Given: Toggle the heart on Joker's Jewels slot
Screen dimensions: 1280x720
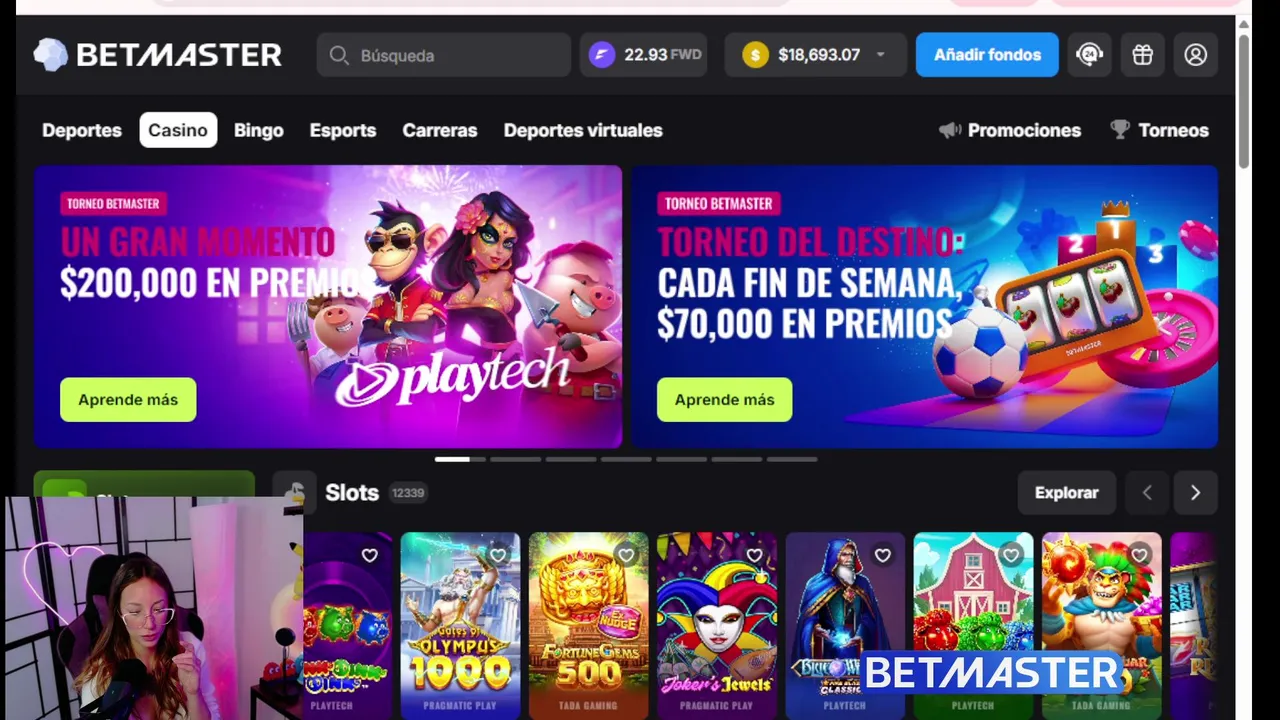Looking at the screenshot, I should pyautogui.click(x=754, y=555).
